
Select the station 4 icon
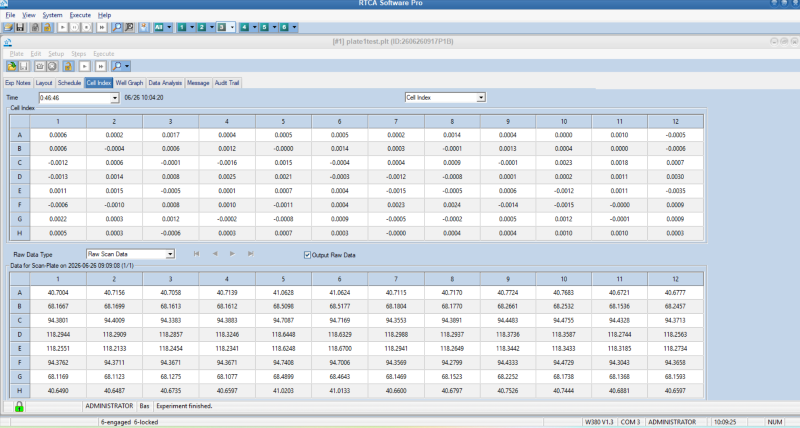coord(245,28)
